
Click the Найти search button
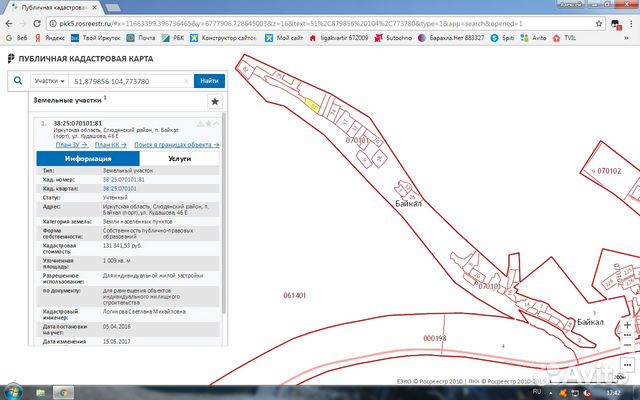[x=209, y=81]
